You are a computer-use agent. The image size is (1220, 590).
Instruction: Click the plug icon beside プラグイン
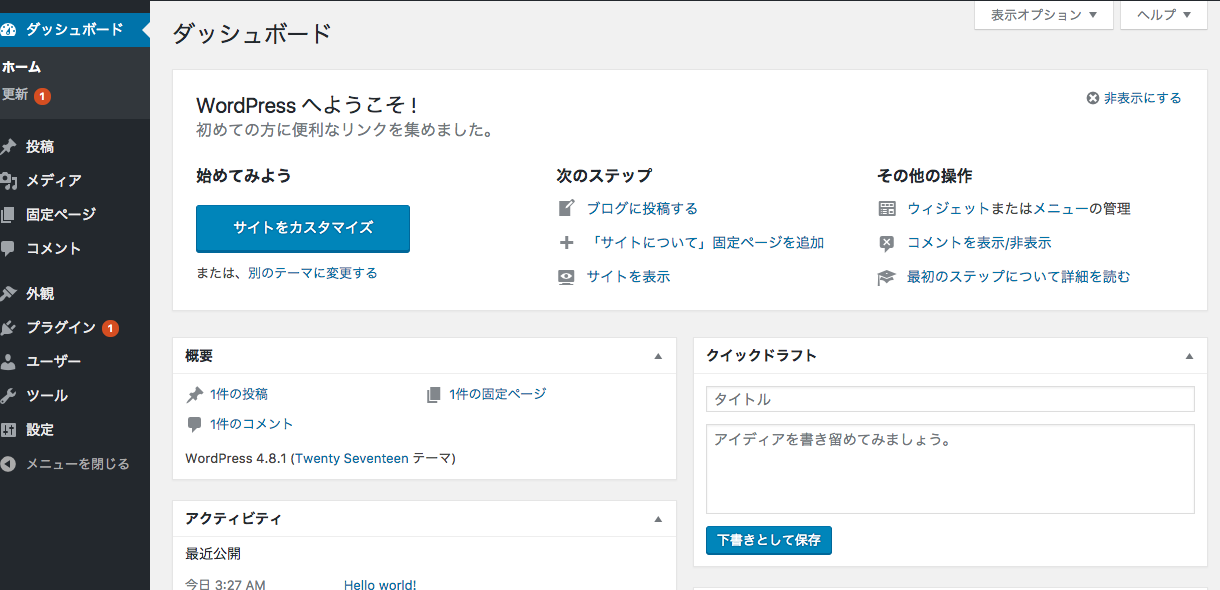[x=8, y=328]
